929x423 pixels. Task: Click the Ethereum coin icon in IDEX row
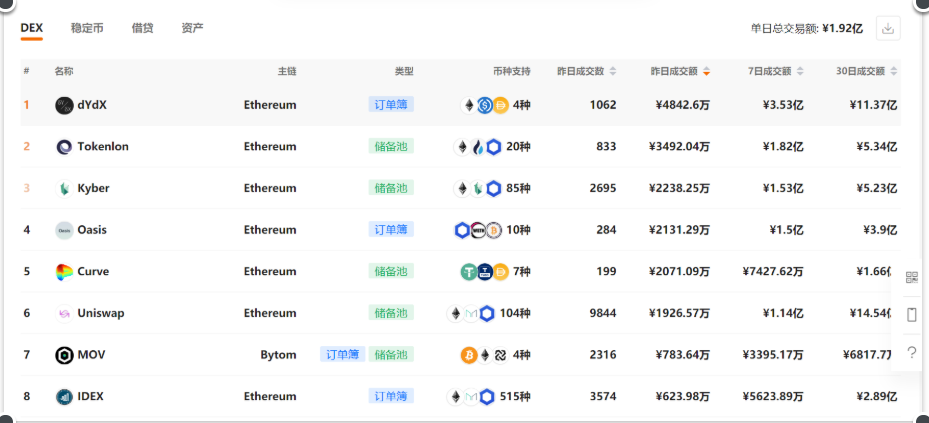456,396
